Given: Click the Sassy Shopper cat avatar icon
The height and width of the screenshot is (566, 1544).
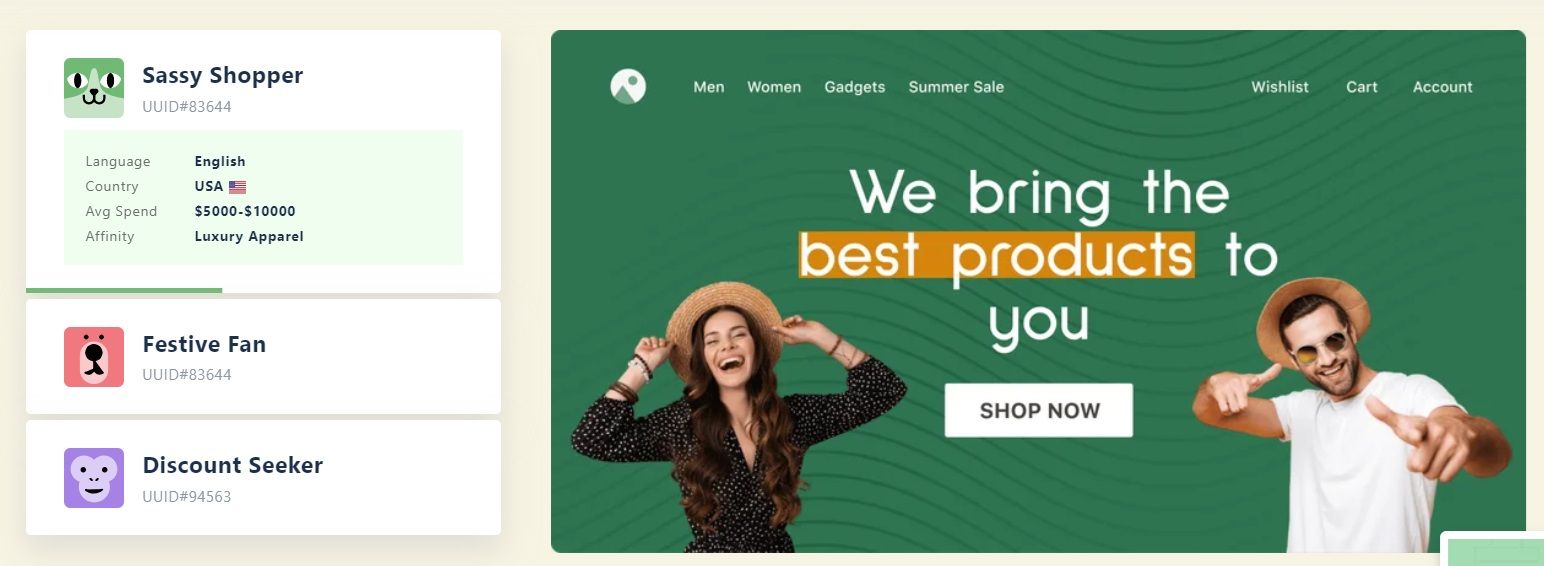Looking at the screenshot, I should [x=94, y=88].
